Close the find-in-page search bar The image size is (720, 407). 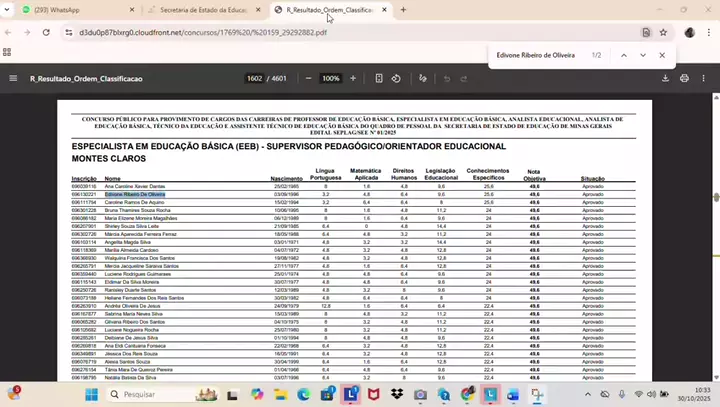click(662, 55)
